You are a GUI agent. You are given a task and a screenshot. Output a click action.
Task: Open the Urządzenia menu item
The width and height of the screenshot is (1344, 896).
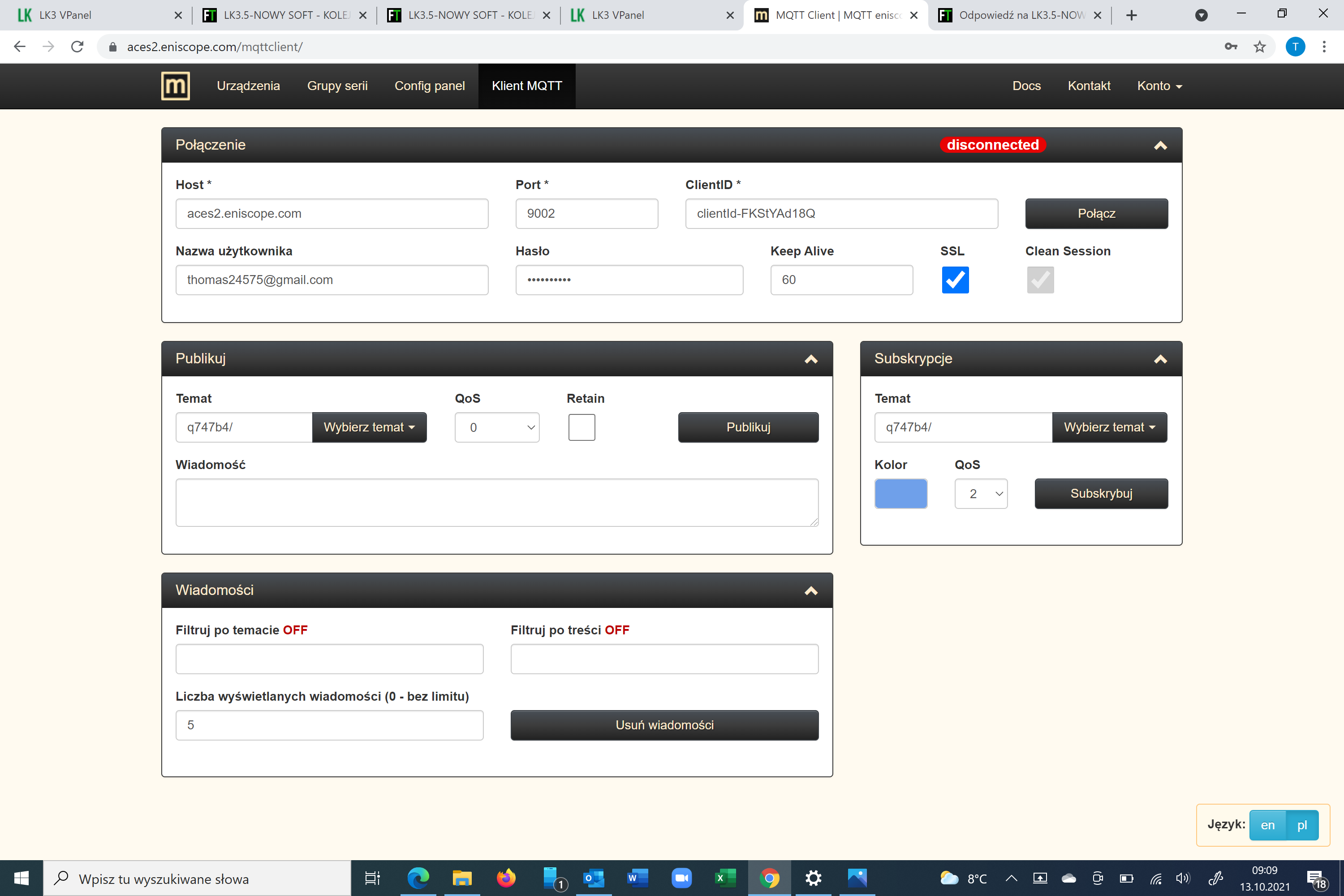tap(248, 86)
